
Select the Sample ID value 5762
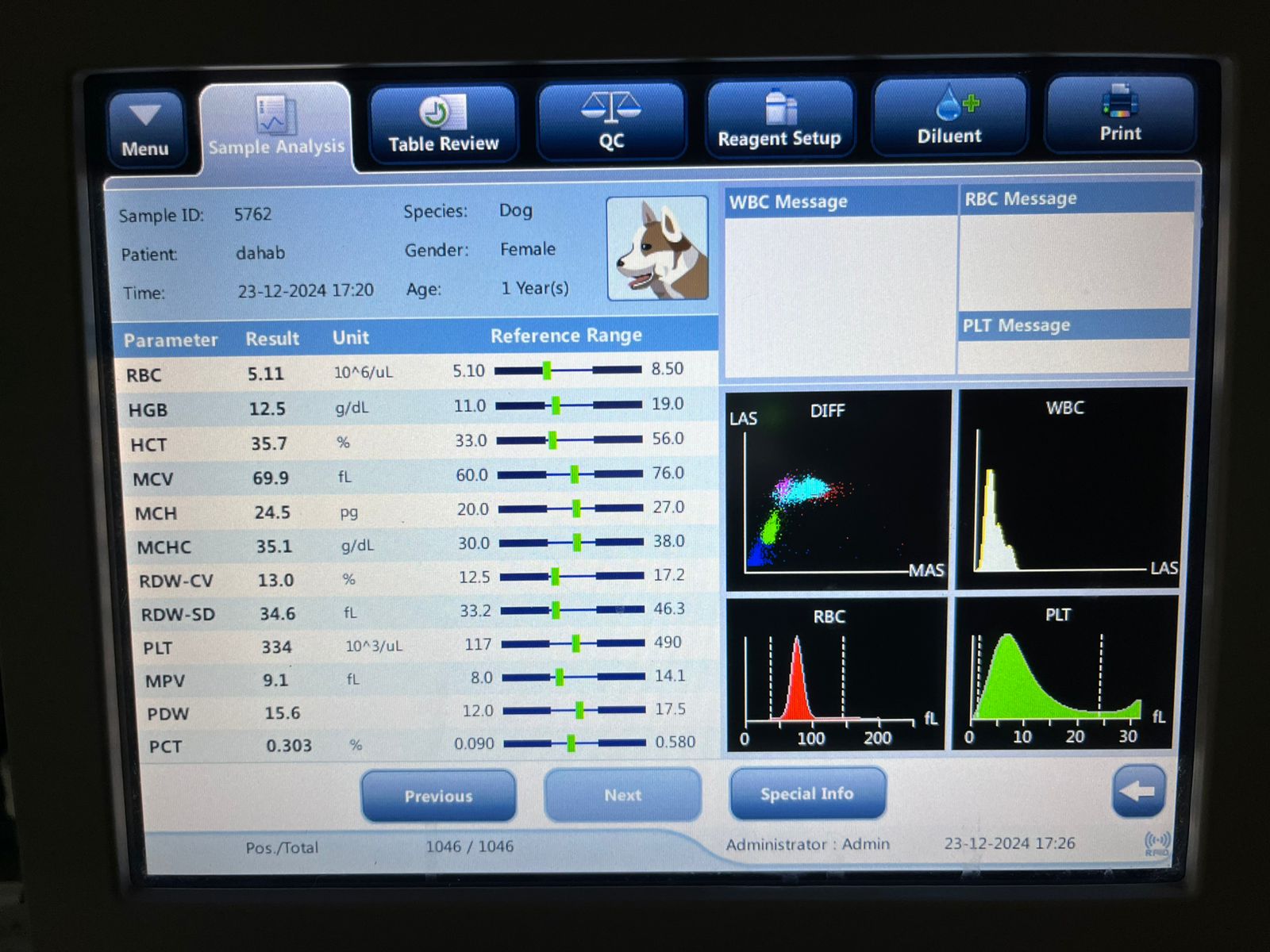[252, 214]
